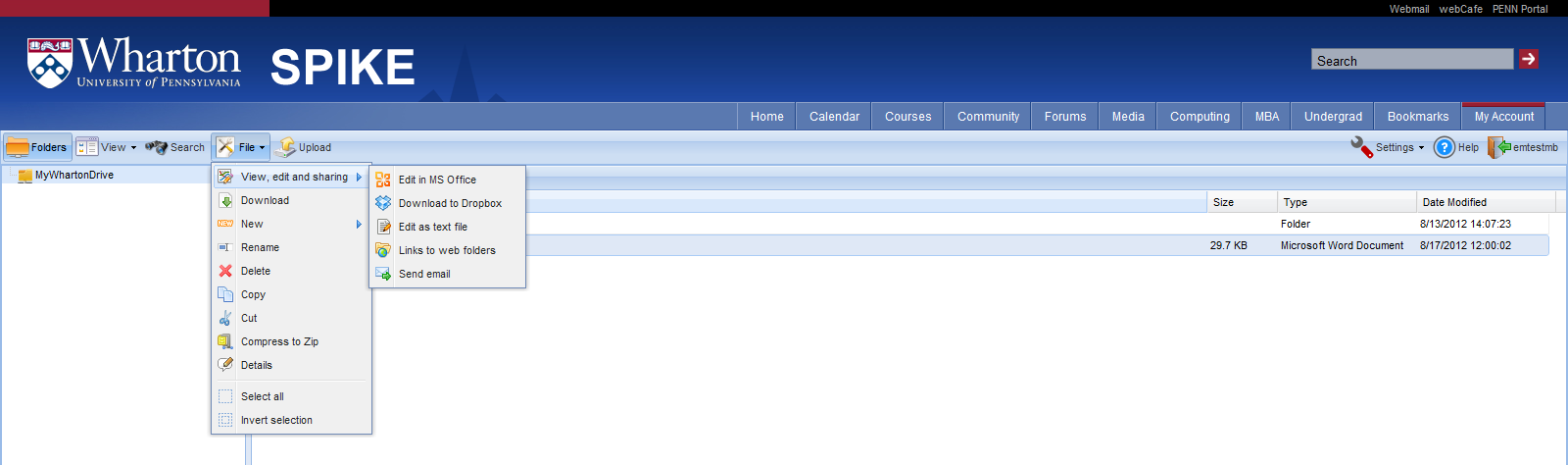Viewport: 1568px width, 465px height.
Task: Open the Courses navigation tab
Action: coord(907,116)
